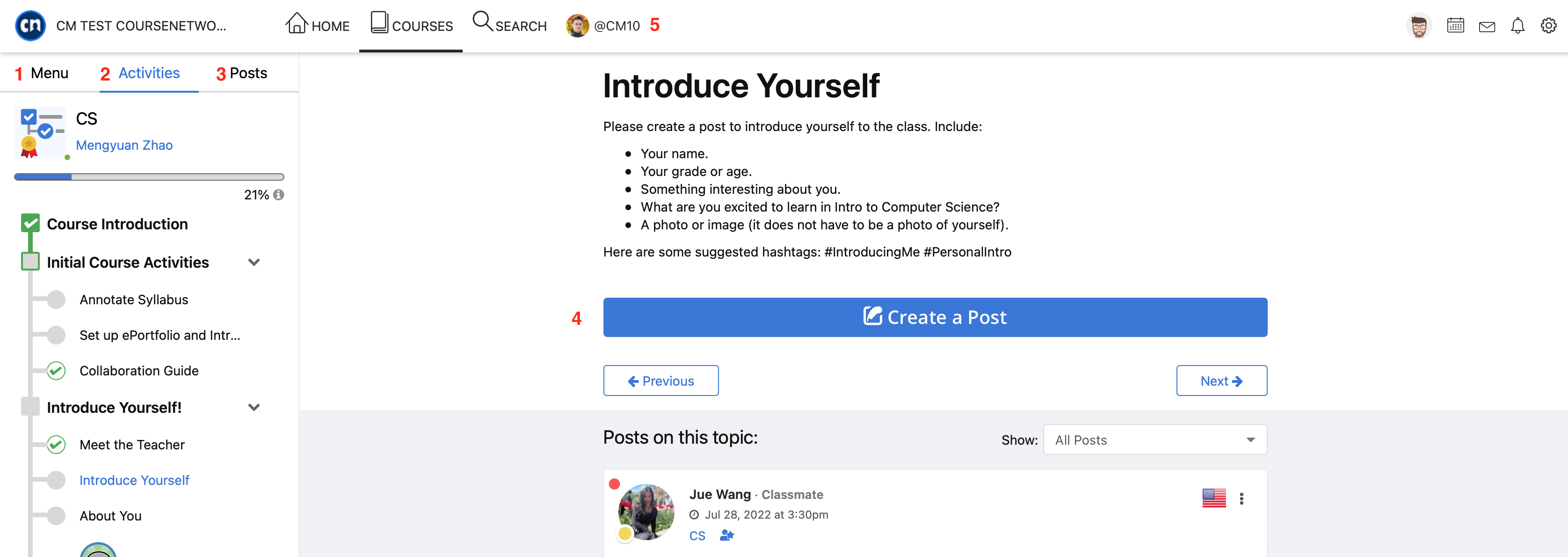Click the post date Jul 28, 2022 at 3:30pm
1568x557 pixels.
(766, 514)
